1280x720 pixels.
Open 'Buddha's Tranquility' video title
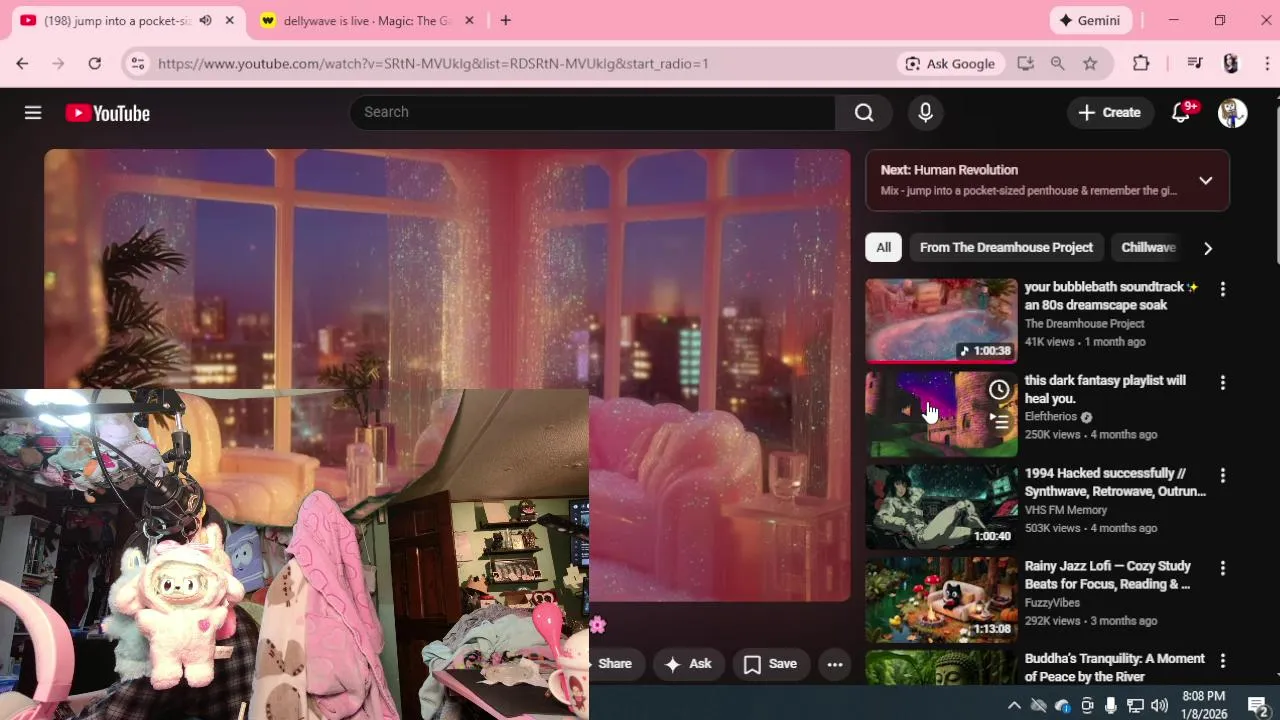1114,668
